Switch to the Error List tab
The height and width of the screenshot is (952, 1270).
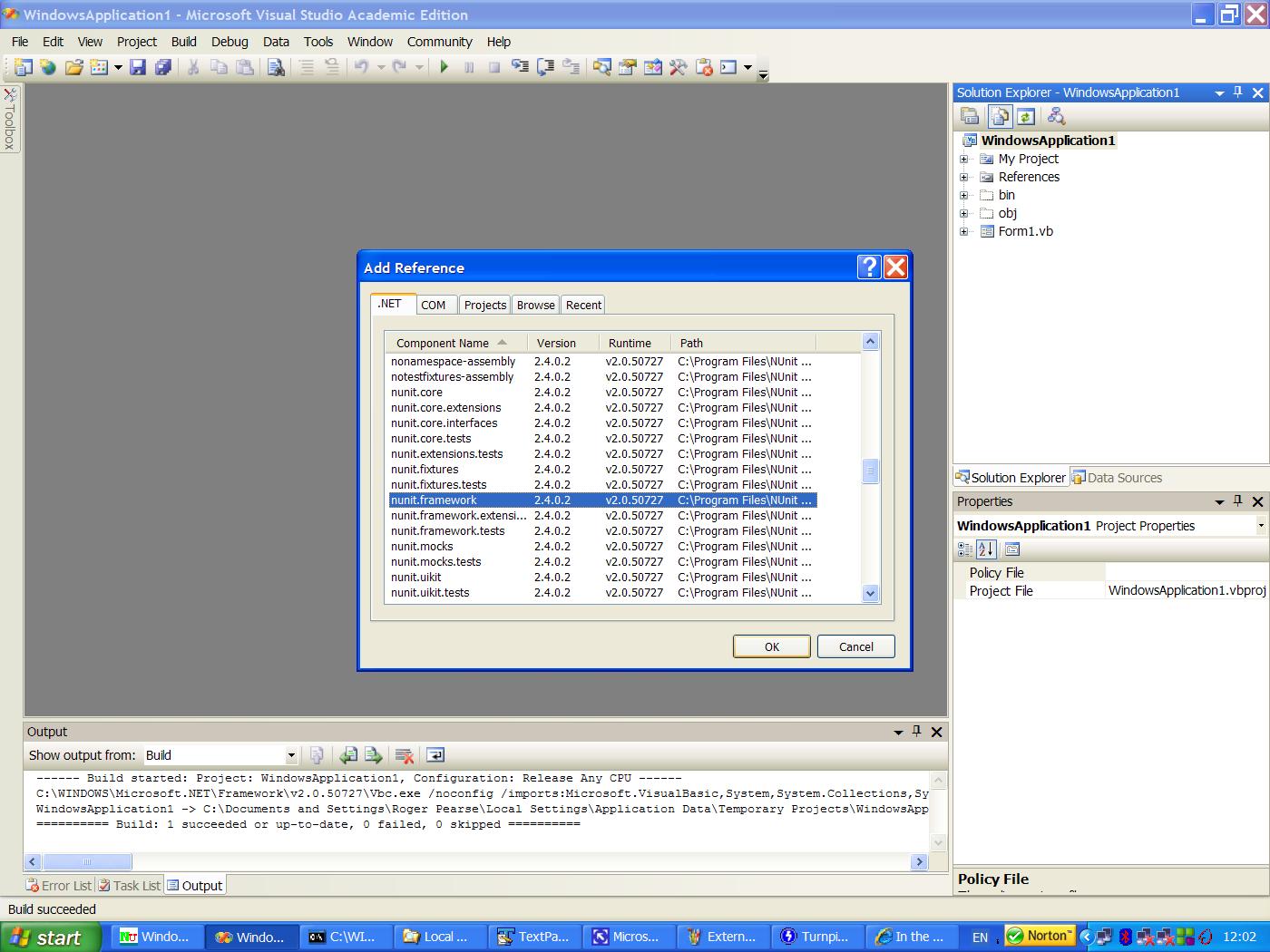click(x=59, y=886)
